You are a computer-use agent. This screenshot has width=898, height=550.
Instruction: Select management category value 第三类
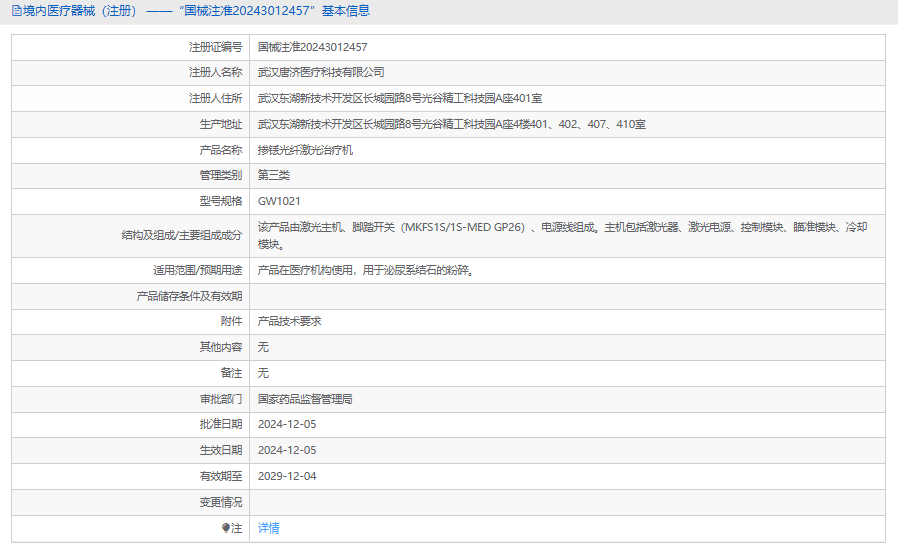point(274,175)
